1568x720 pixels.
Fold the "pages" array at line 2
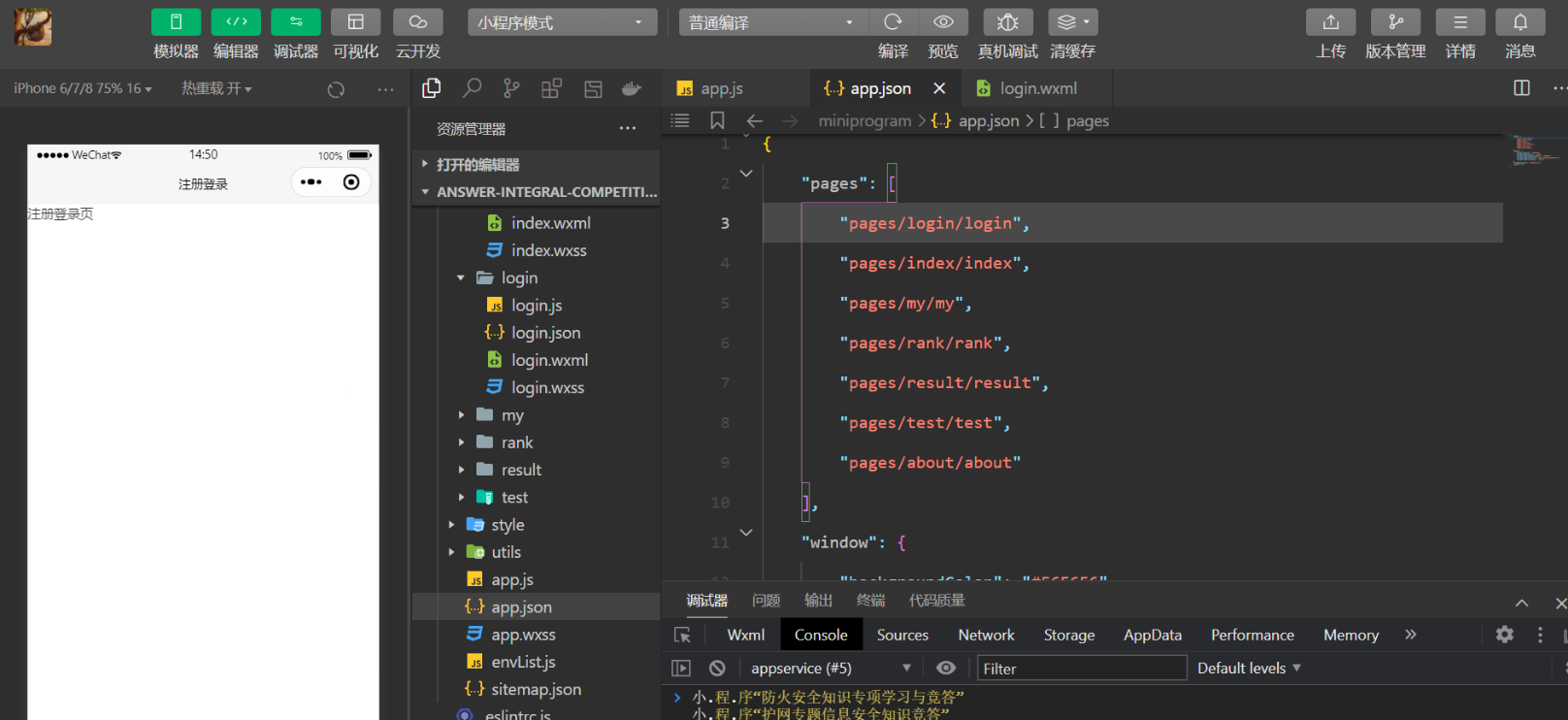pyautogui.click(x=746, y=174)
